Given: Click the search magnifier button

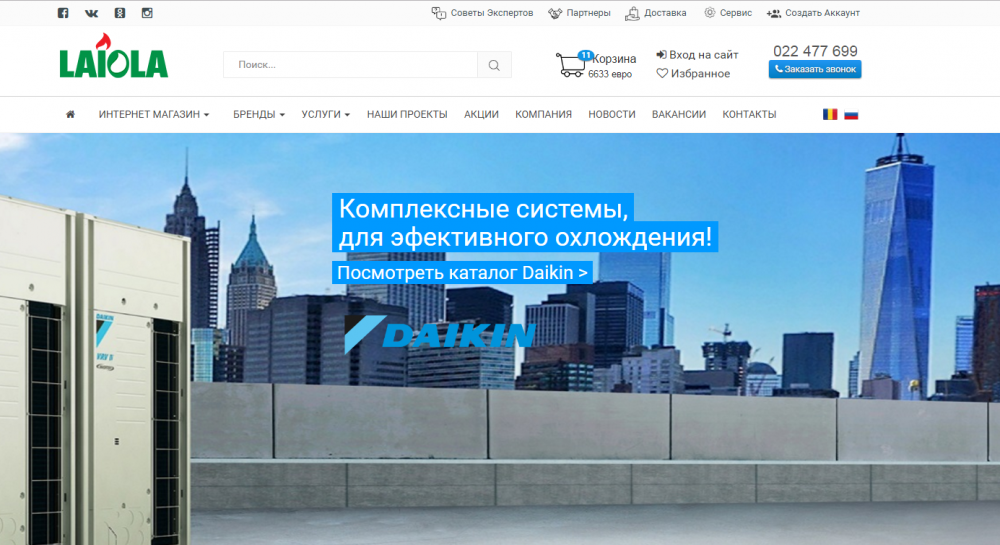Looking at the screenshot, I should tap(494, 64).
